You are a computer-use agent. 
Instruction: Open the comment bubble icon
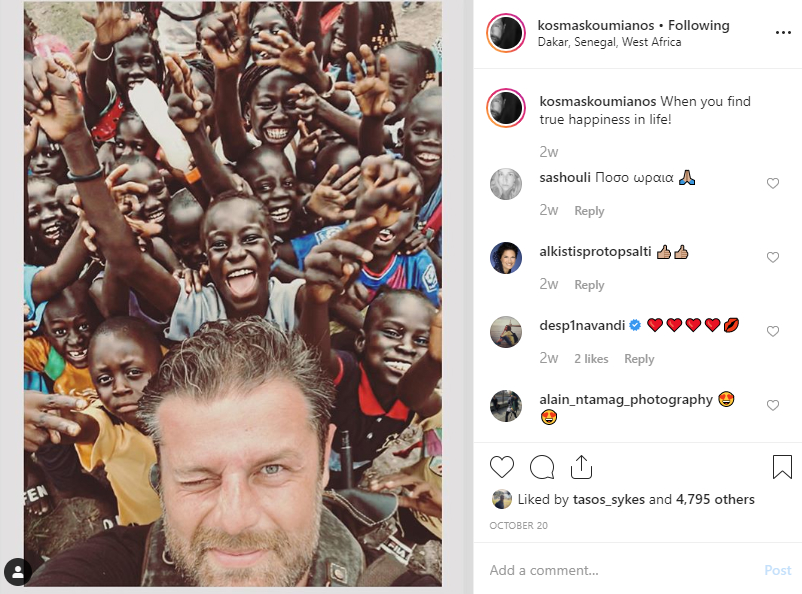tap(542, 467)
